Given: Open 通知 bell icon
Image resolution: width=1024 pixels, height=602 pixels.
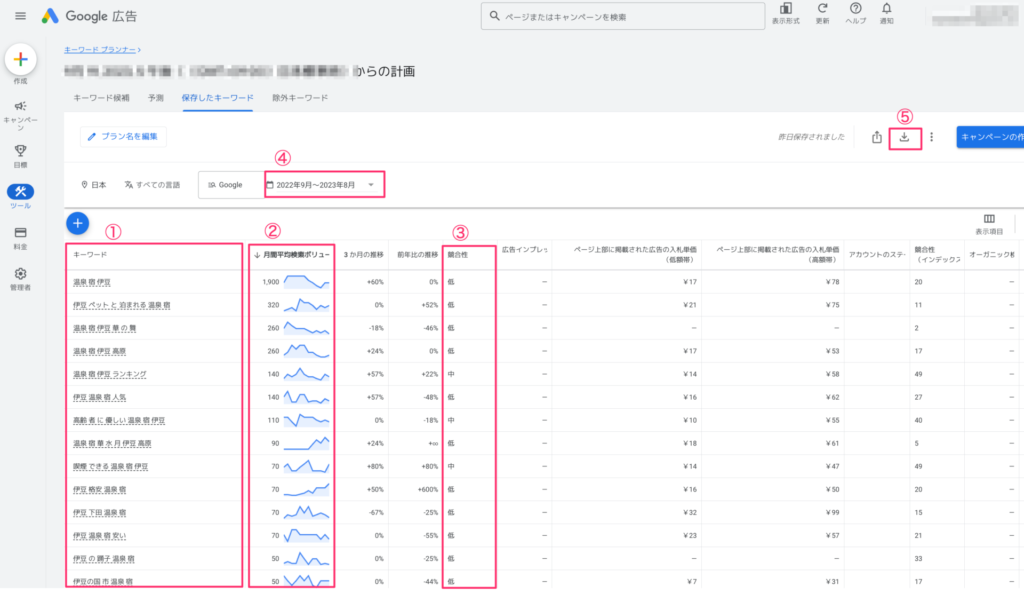Looking at the screenshot, I should pyautogui.click(x=886, y=8).
